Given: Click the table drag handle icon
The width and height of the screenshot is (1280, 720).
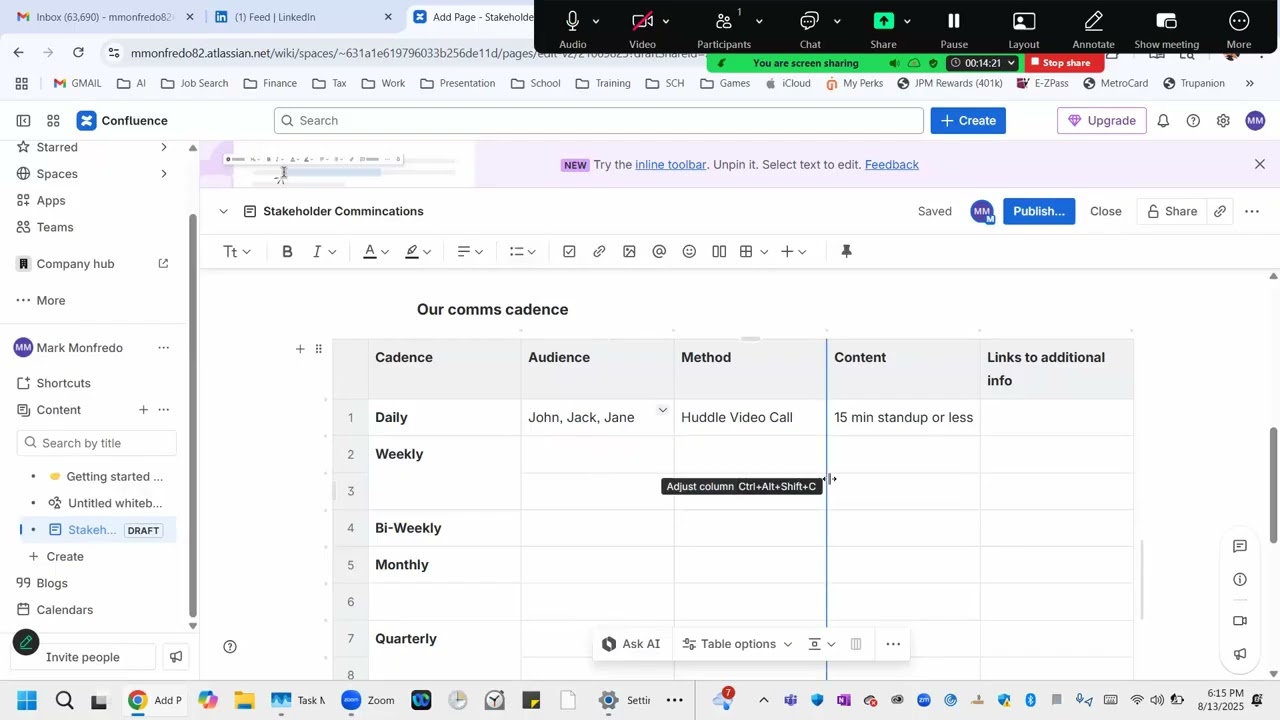Looking at the screenshot, I should pos(319,349).
